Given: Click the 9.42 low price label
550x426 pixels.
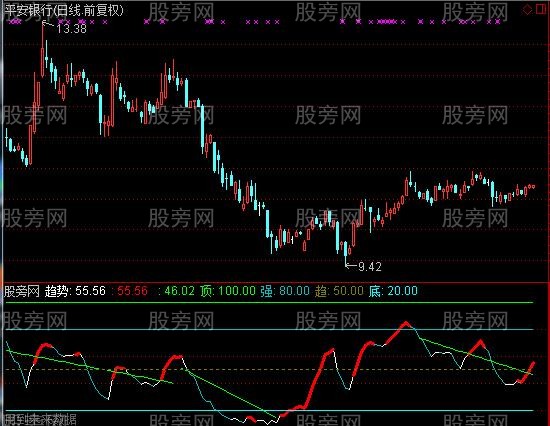Looking at the screenshot, I should [370, 267].
